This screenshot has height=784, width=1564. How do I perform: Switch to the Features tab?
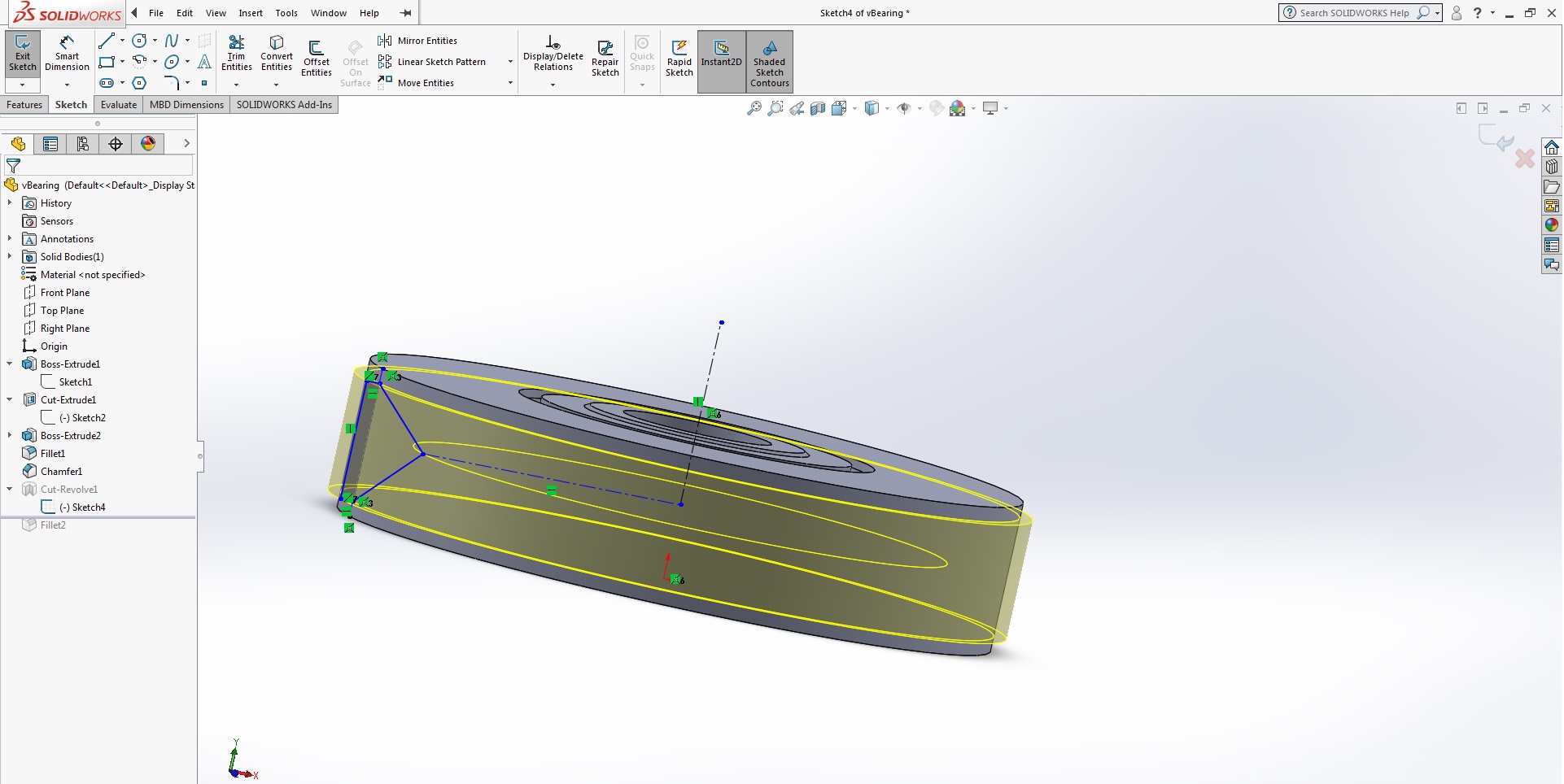[24, 105]
